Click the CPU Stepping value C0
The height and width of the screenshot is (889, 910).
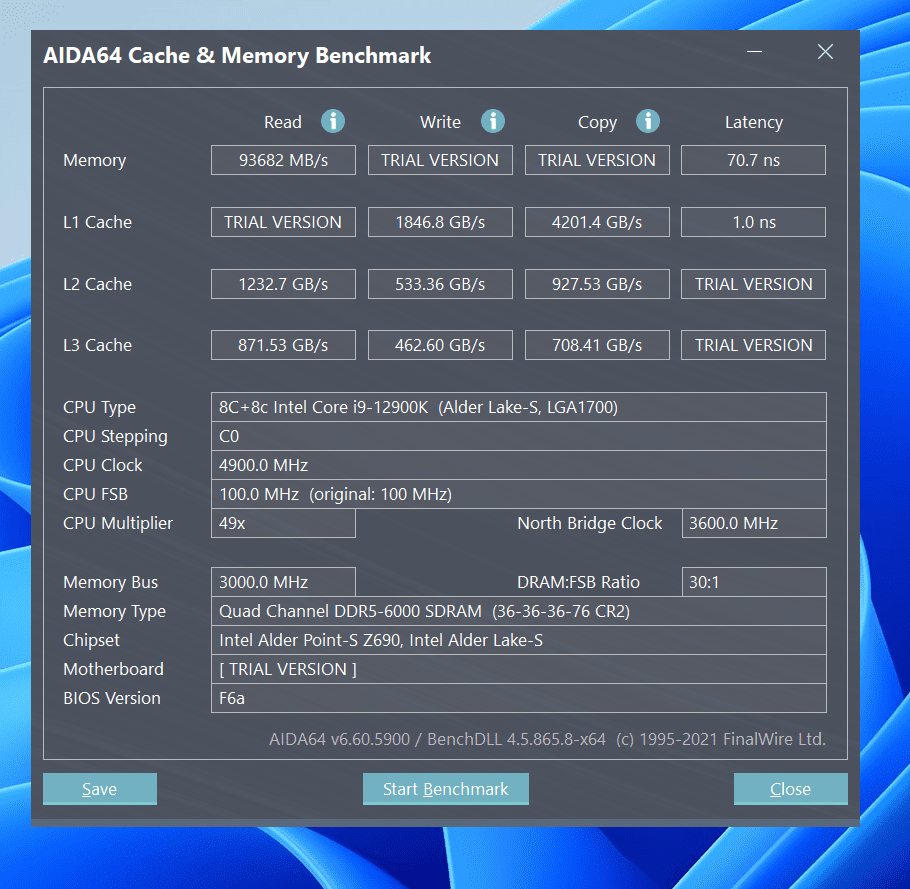[519, 436]
